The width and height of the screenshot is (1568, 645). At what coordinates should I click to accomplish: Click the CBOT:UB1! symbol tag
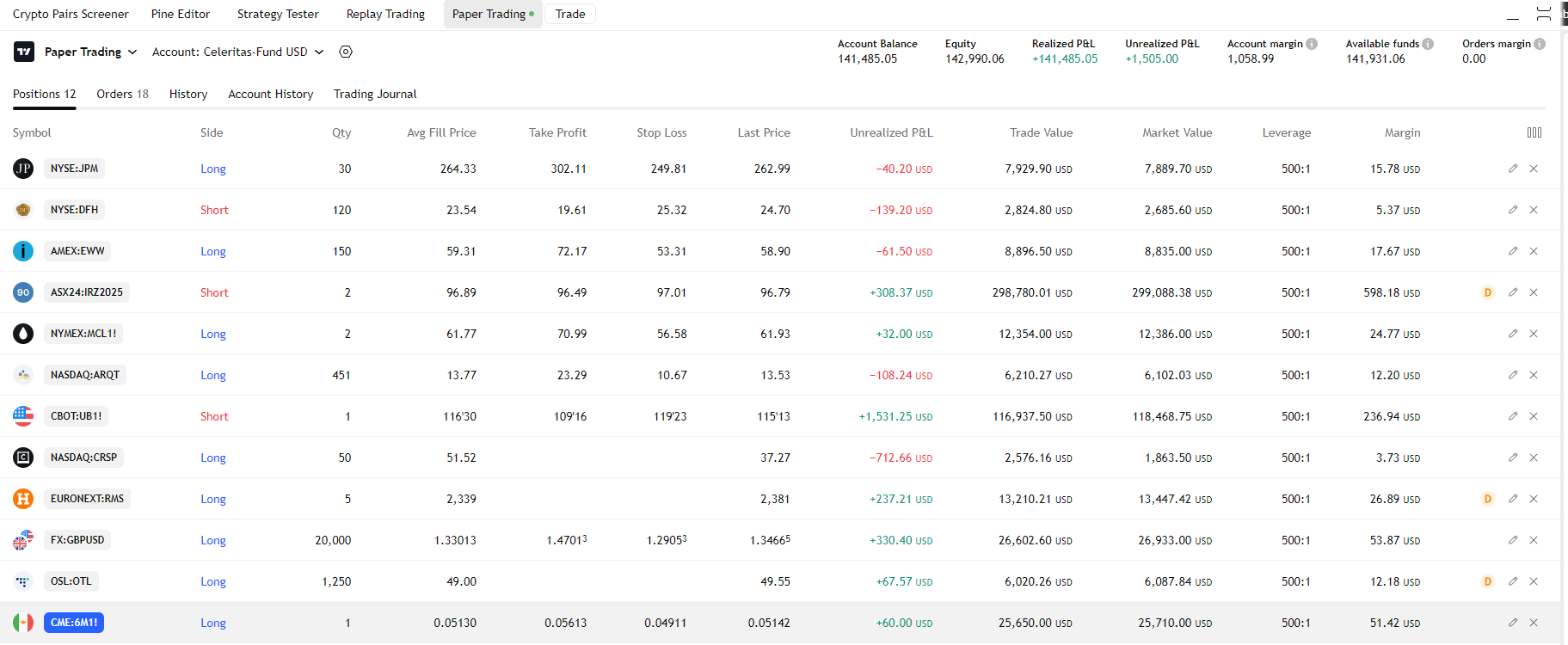point(77,416)
